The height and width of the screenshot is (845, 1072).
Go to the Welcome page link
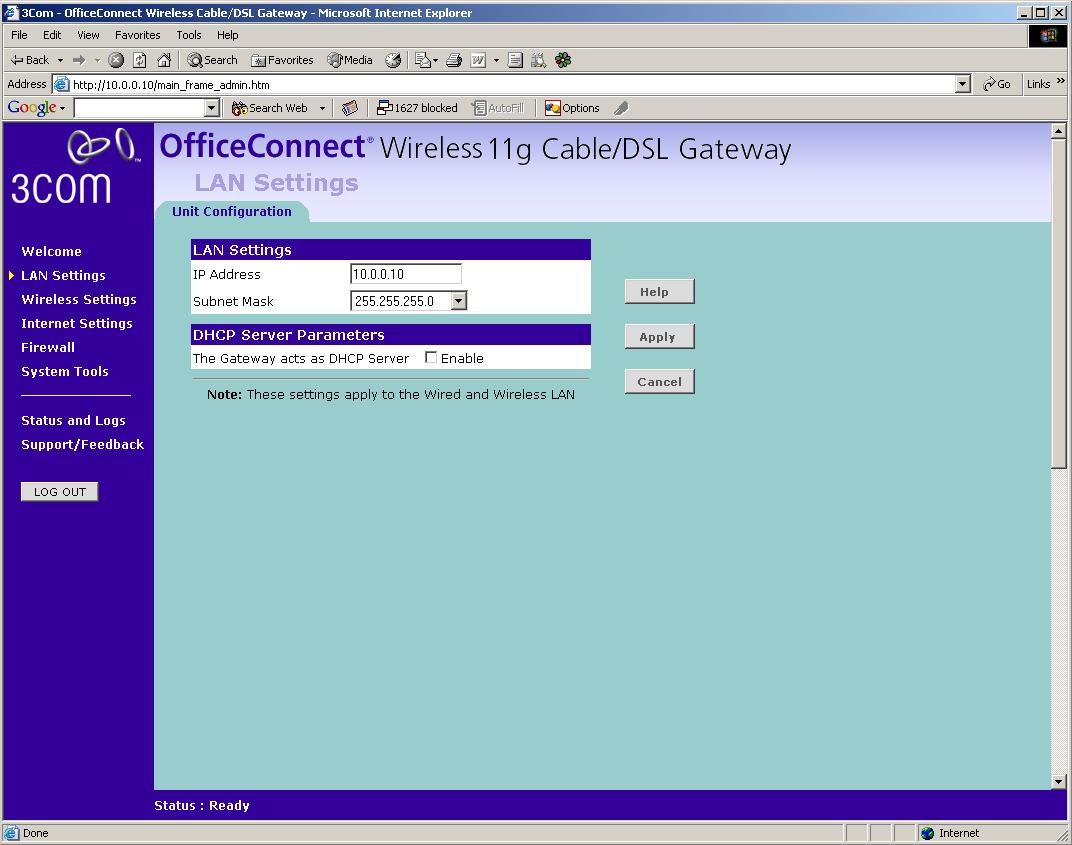click(x=51, y=251)
